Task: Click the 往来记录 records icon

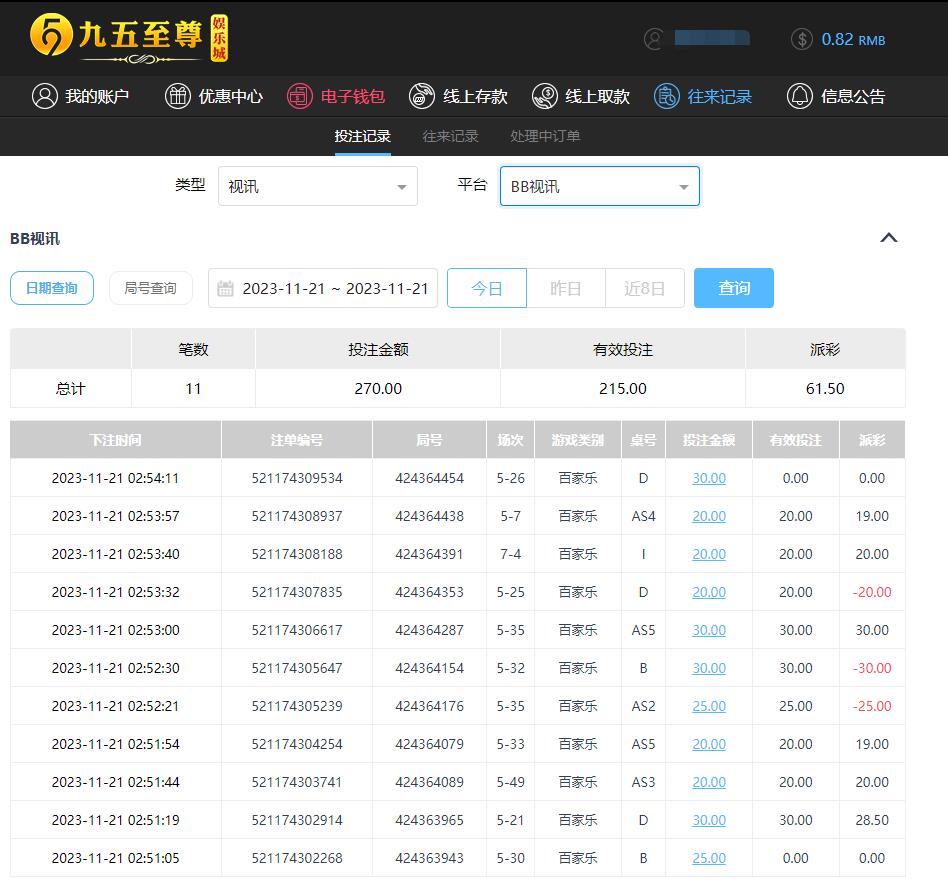Action: pos(666,96)
